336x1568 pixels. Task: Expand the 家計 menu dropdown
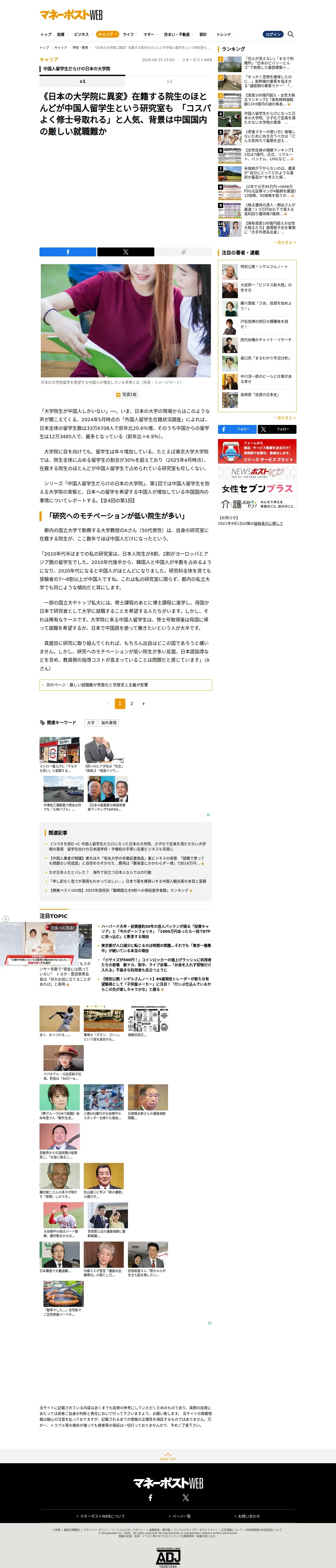pos(204,35)
